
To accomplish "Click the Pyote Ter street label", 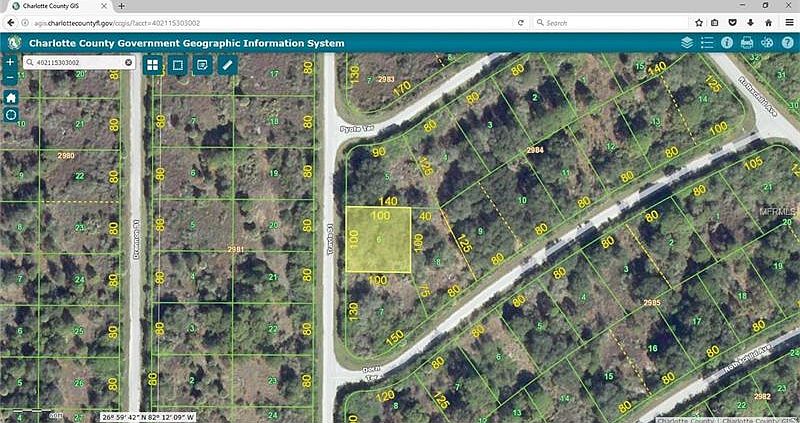I will pos(357,130).
